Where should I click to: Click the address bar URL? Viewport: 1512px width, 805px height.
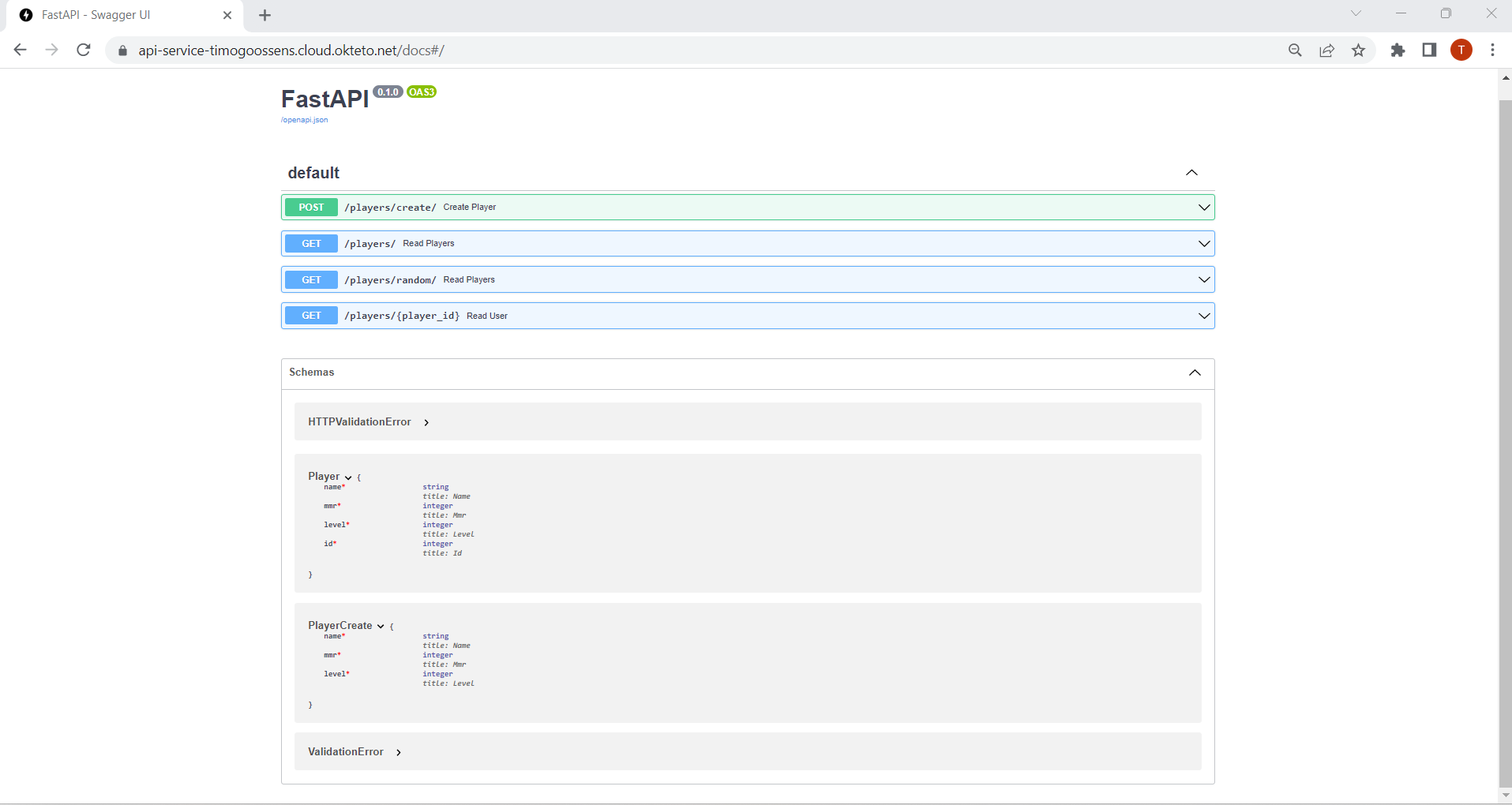tap(291, 51)
